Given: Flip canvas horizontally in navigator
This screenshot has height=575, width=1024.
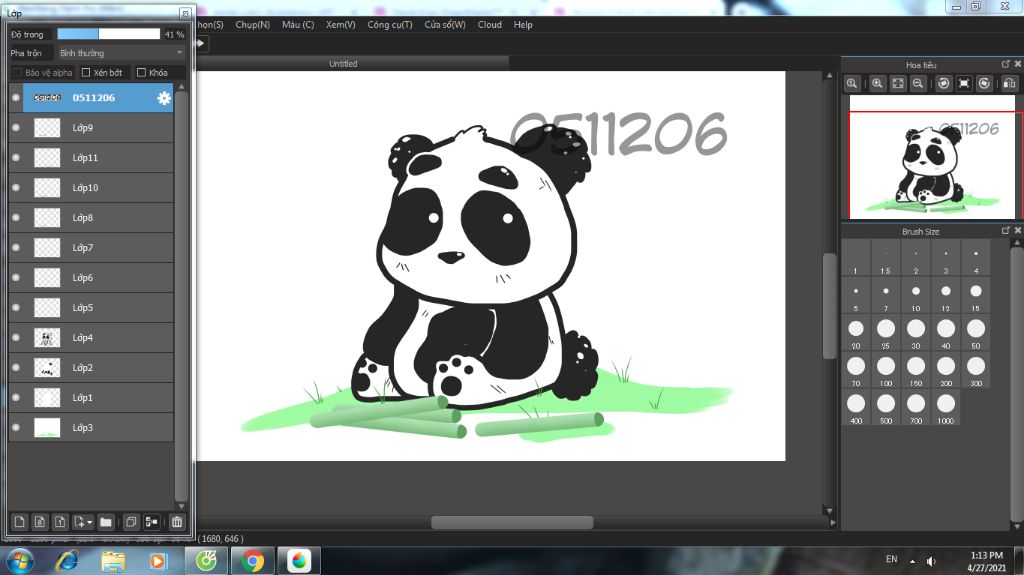Looking at the screenshot, I should pos(1010,84).
